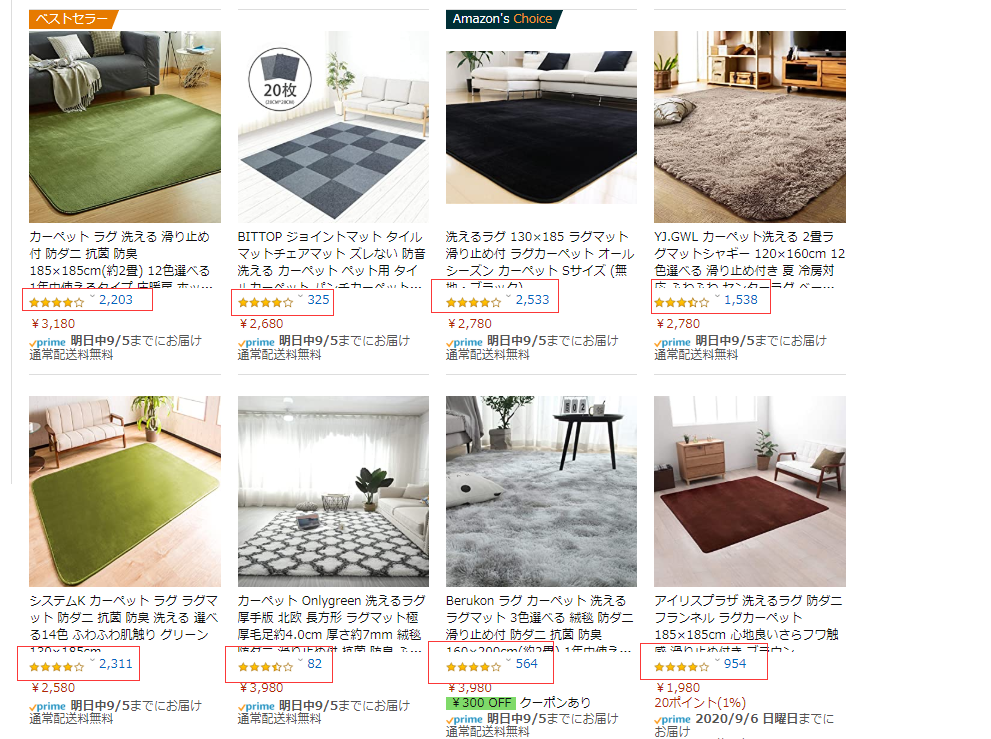The width and height of the screenshot is (991, 739).
Task: Click the ¥1,980 price of アイリスプラザ rug
Action: [x=678, y=688]
